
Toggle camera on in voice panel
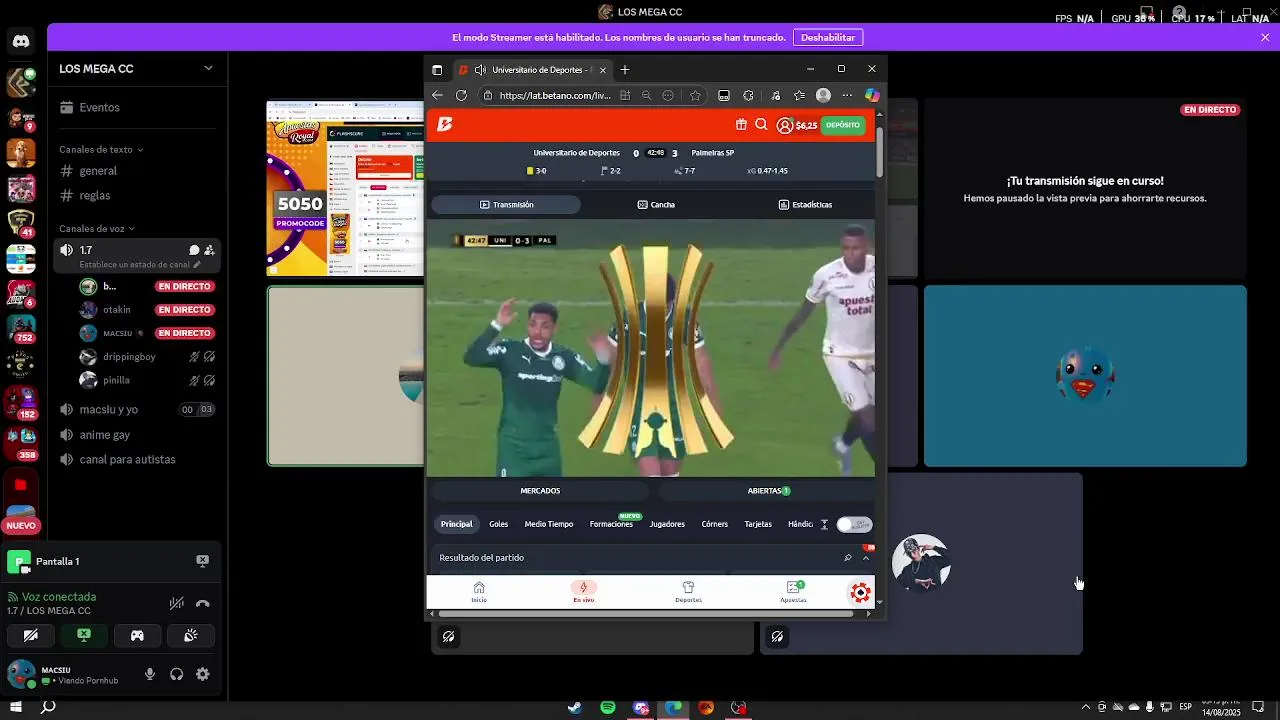tap(31, 635)
